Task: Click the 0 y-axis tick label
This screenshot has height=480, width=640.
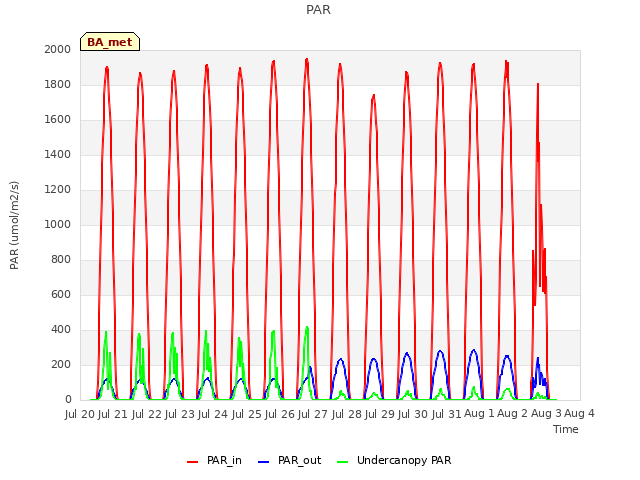Action: click(x=68, y=400)
